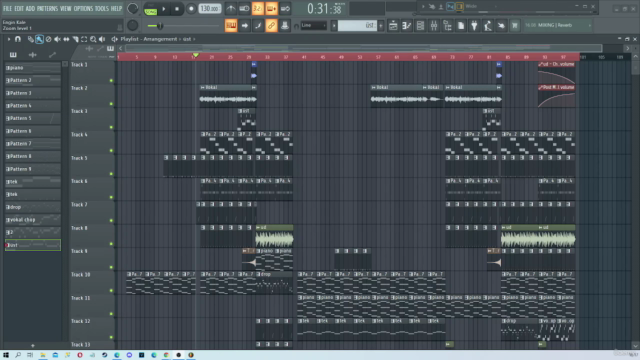This screenshot has width=640, height=360.
Task: Open the Channel rack from the toolbar
Action: [420, 26]
